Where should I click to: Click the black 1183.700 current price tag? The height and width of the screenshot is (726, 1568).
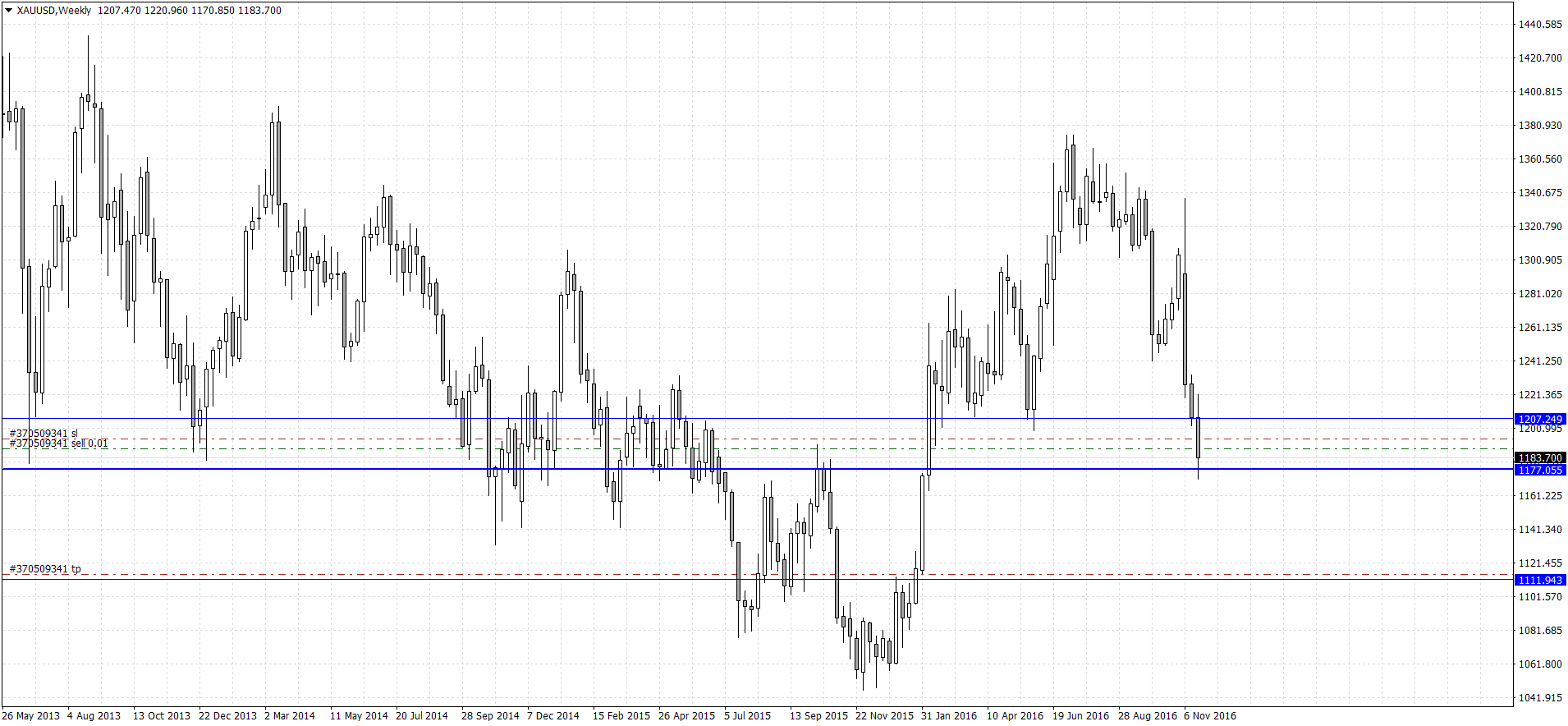(x=1540, y=457)
